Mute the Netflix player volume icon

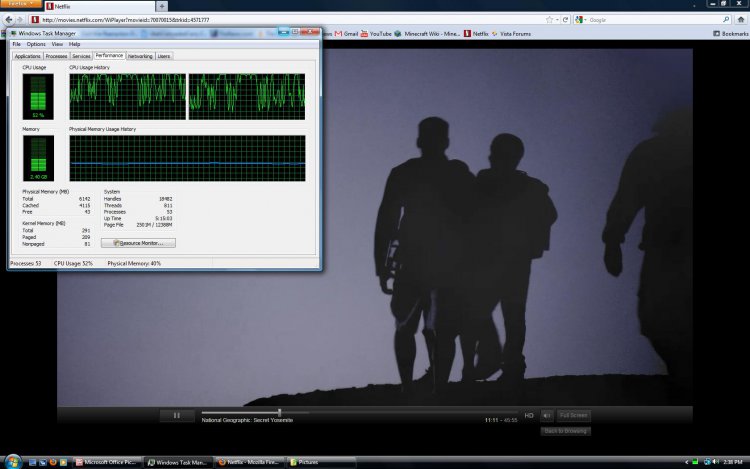point(547,415)
